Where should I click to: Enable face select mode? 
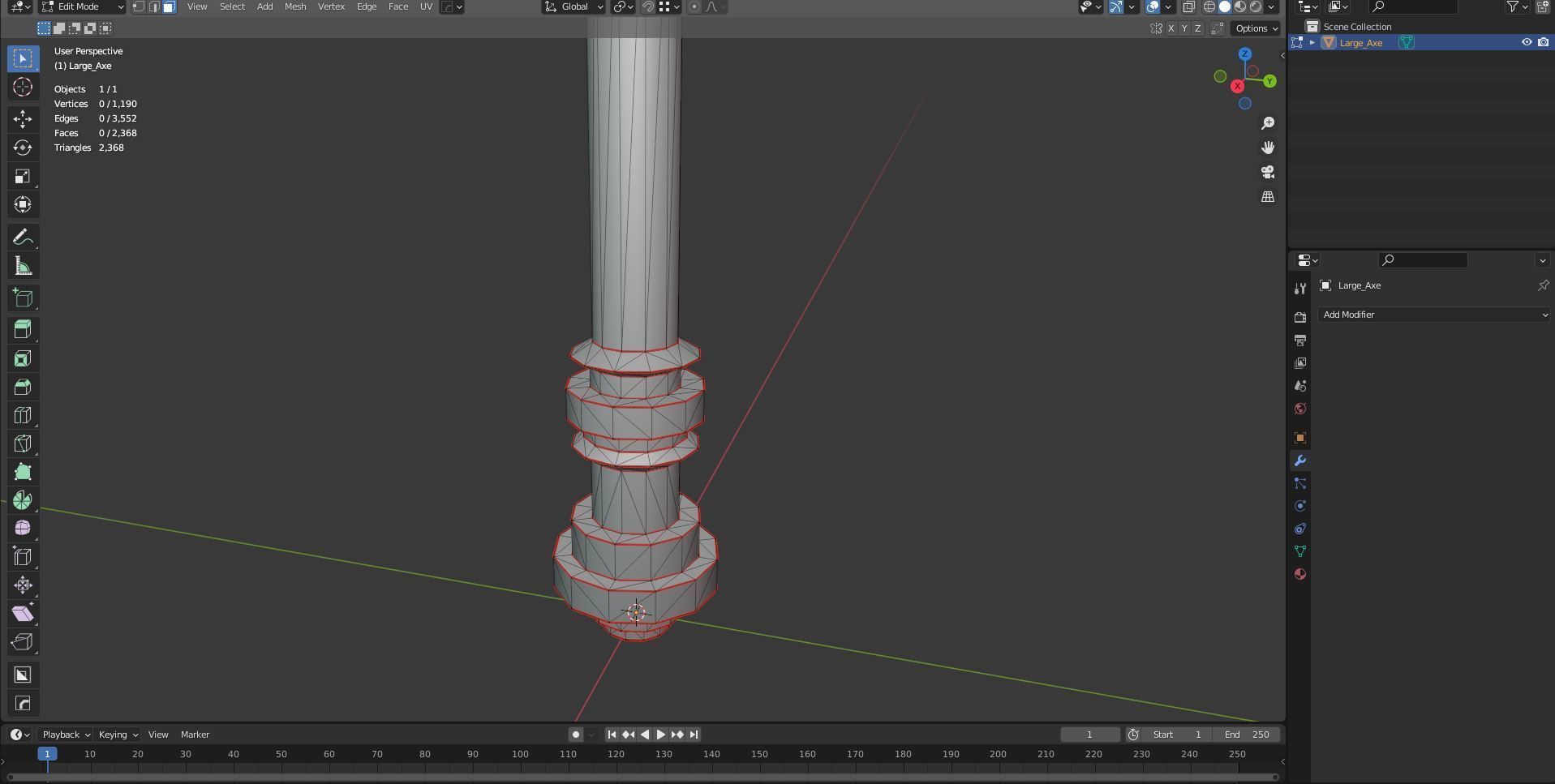[169, 6]
